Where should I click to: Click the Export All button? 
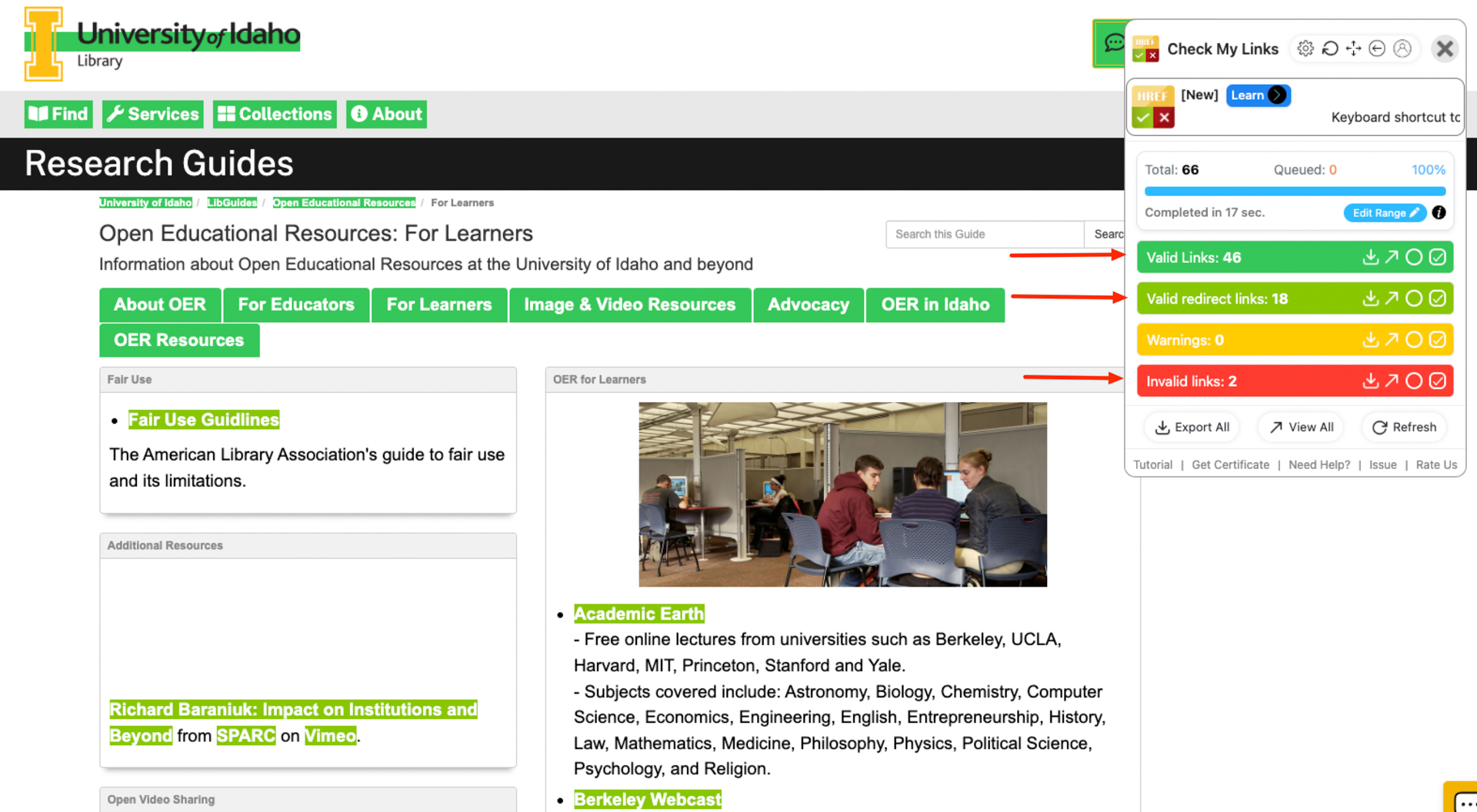(1192, 428)
